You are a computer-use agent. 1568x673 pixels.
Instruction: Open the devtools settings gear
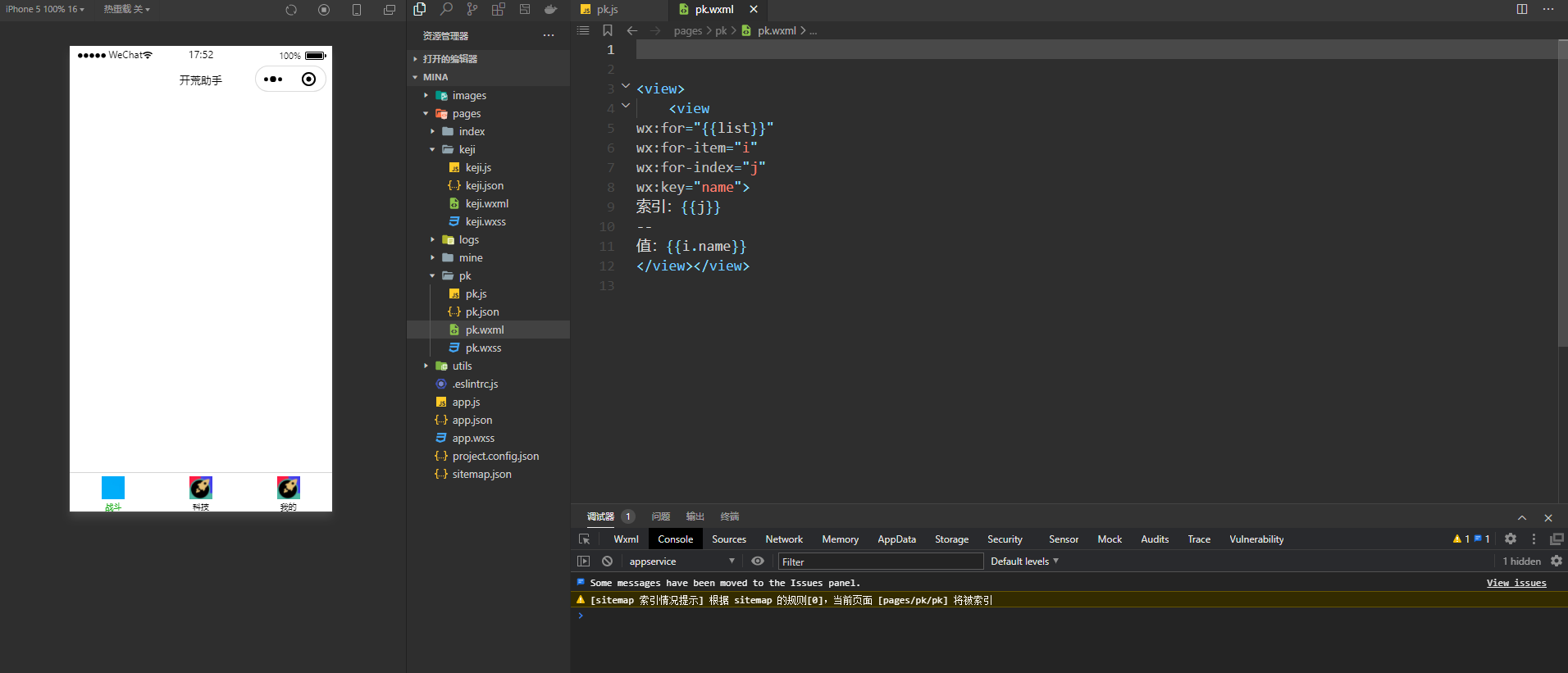[1511, 539]
